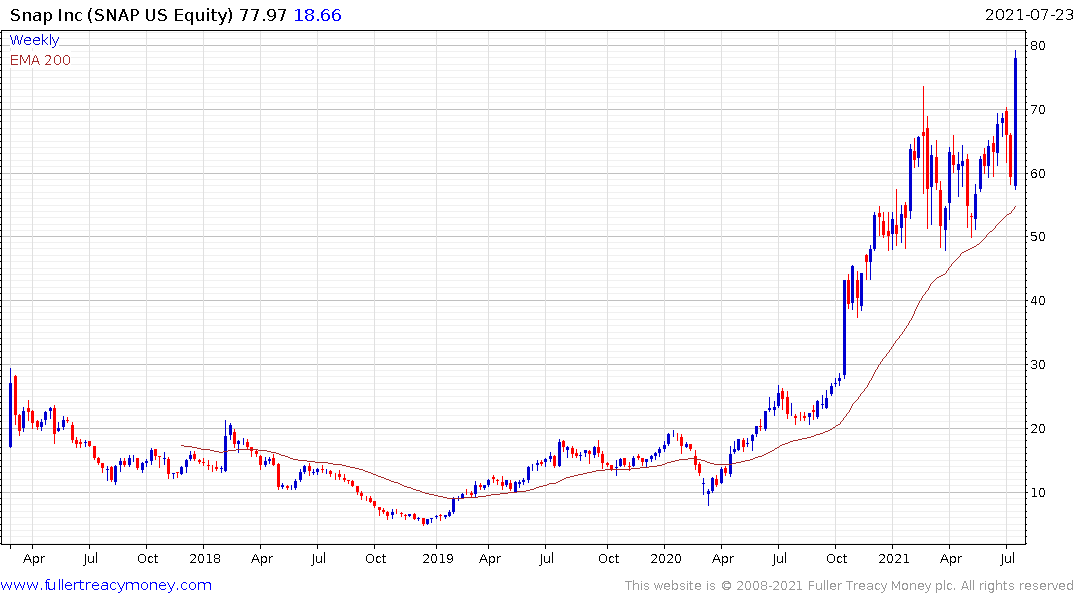Click the 2021 year label on time axis
Viewport: 1075px width, 600px height.
click(893, 558)
